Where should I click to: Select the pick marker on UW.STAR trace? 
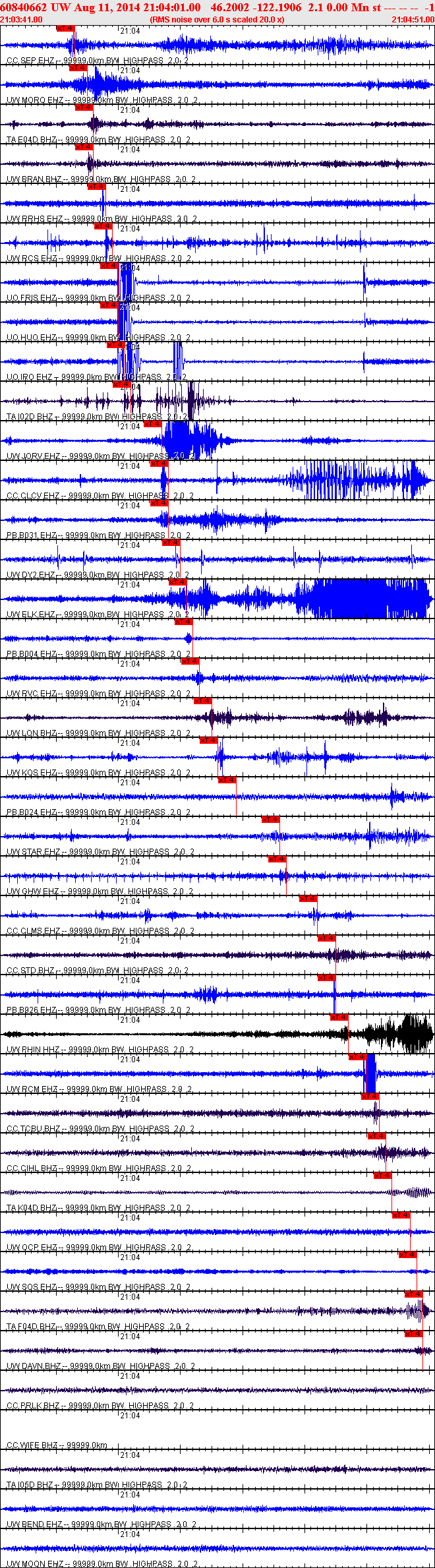[271, 820]
